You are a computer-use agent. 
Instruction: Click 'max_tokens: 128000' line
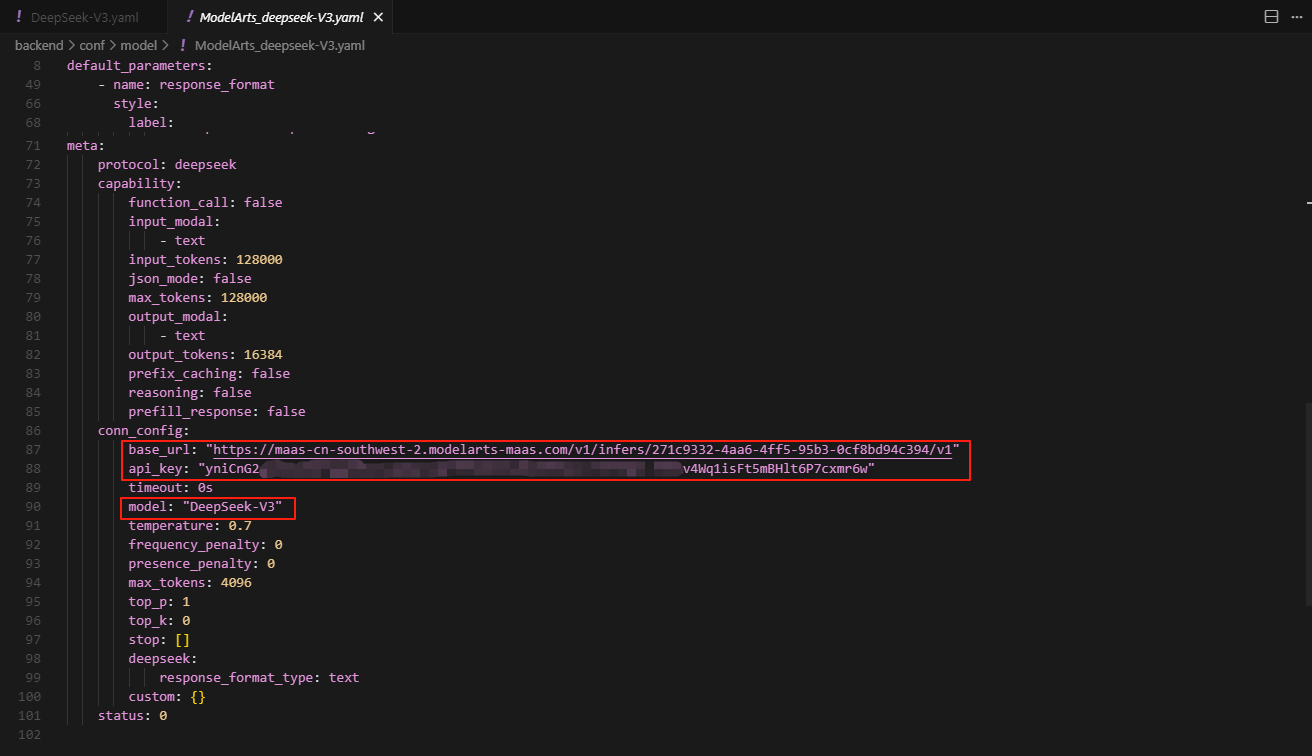click(x=197, y=297)
